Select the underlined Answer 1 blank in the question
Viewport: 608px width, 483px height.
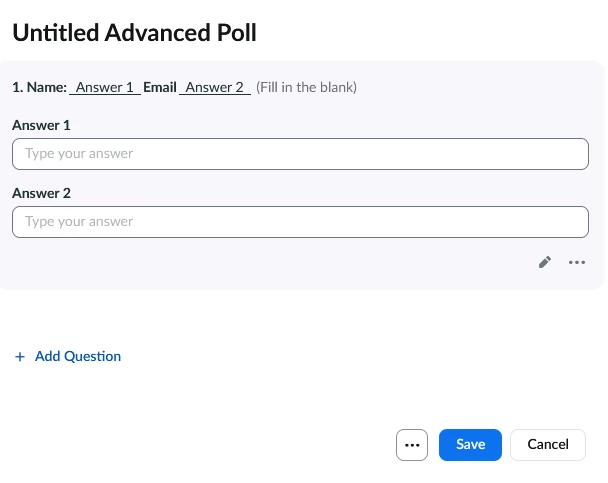tap(105, 88)
